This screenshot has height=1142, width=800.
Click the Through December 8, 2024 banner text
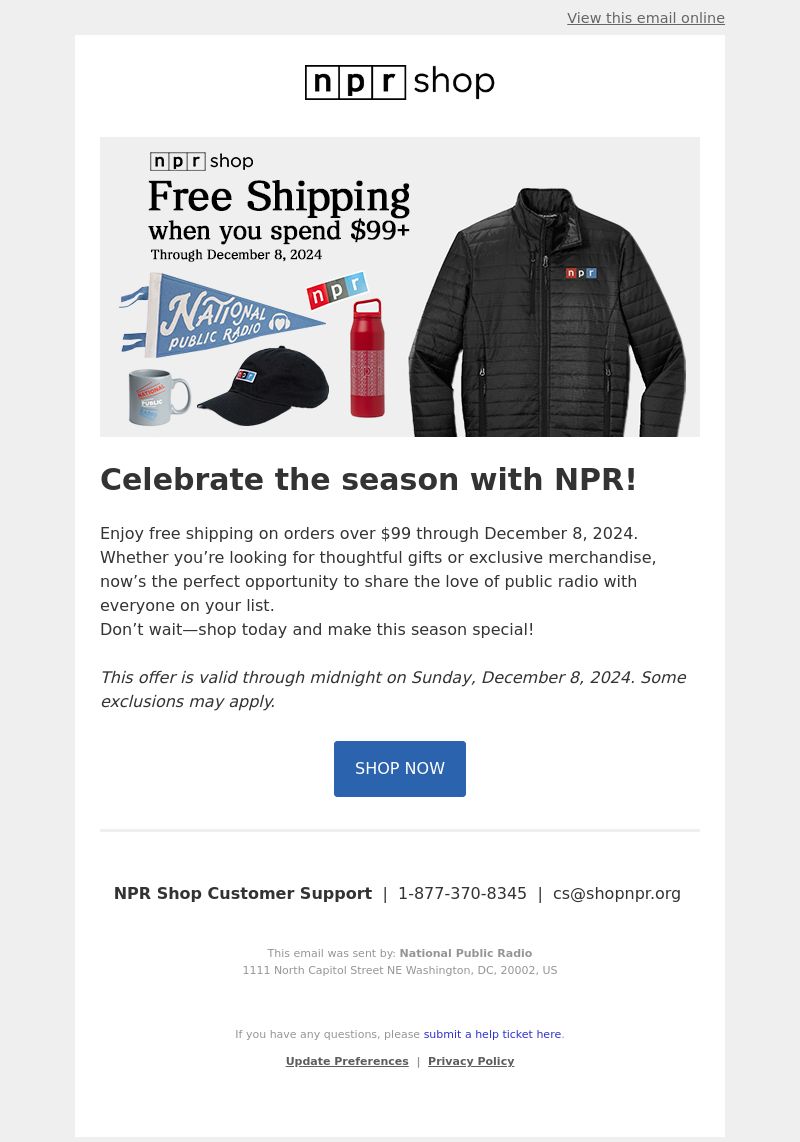(x=236, y=255)
